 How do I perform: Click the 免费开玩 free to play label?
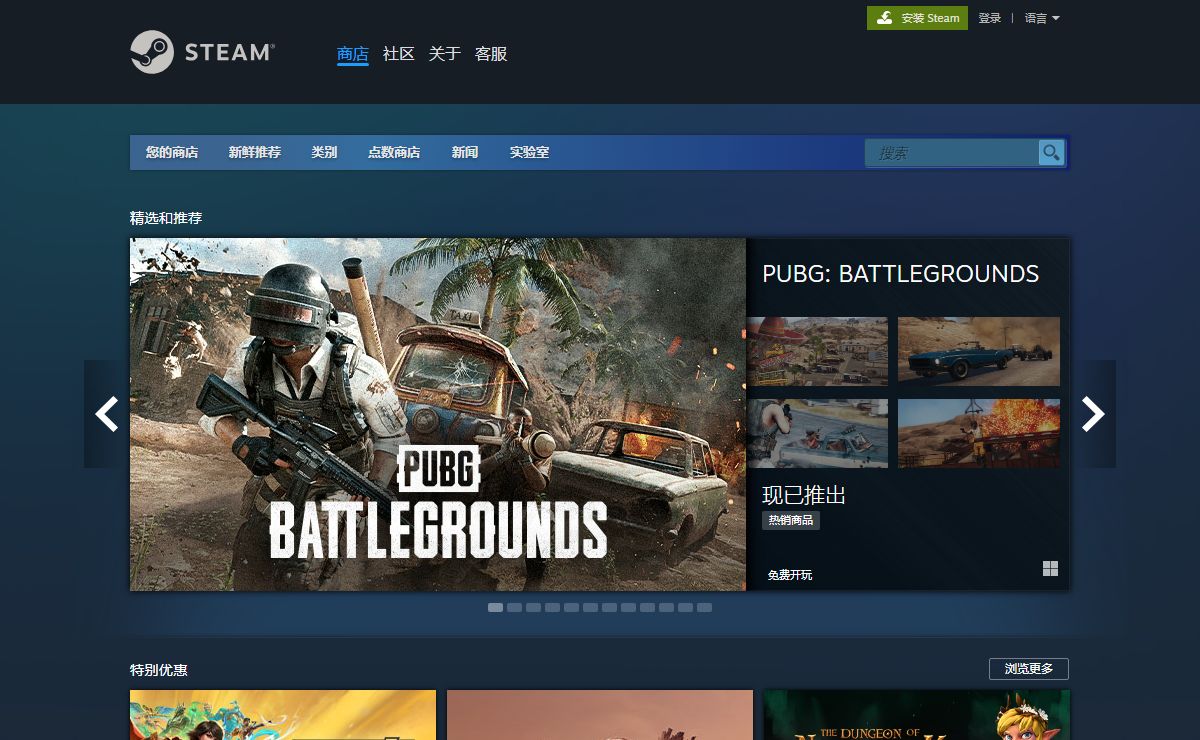pos(790,575)
